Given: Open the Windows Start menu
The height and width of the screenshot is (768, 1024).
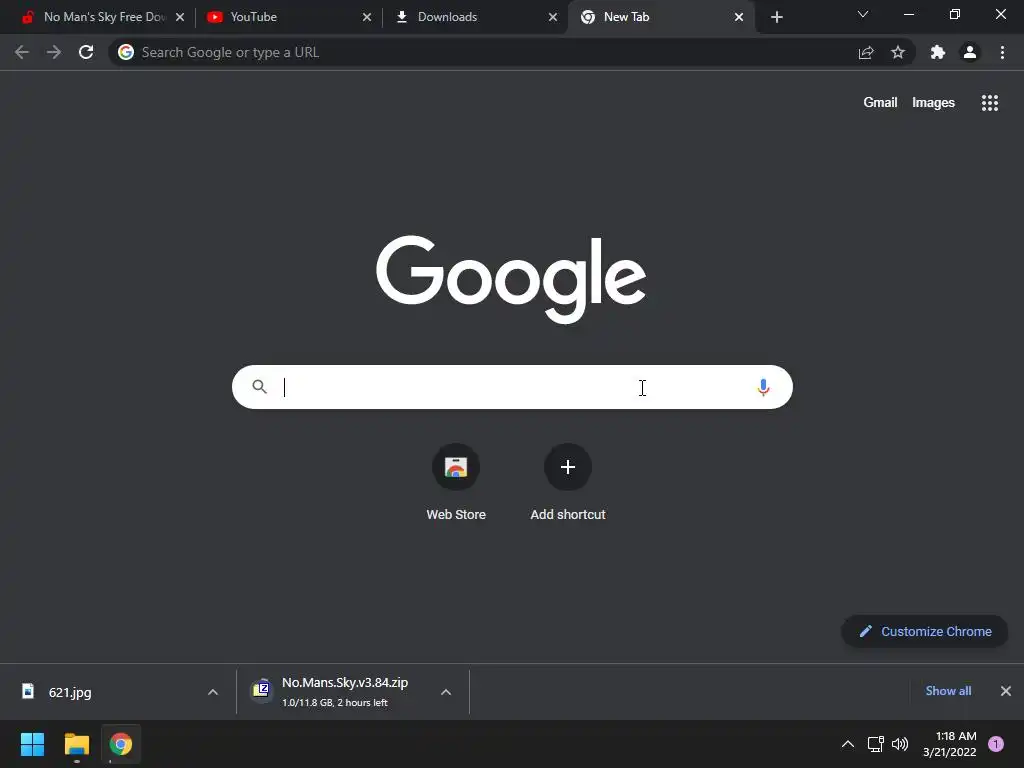Looking at the screenshot, I should pos(32,744).
